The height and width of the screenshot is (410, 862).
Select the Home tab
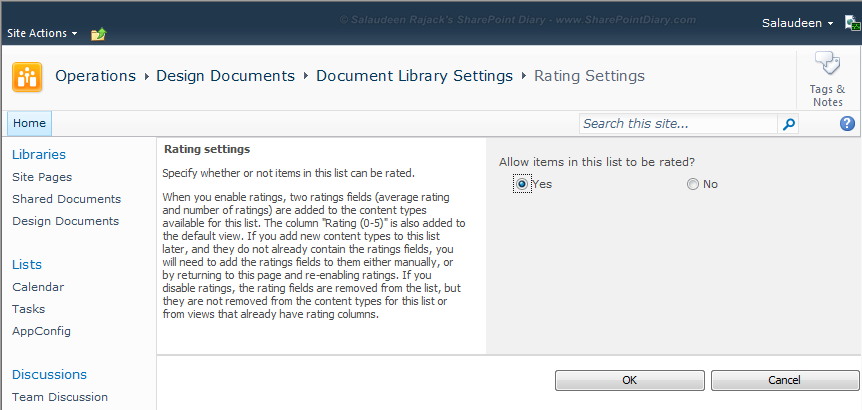pos(30,123)
